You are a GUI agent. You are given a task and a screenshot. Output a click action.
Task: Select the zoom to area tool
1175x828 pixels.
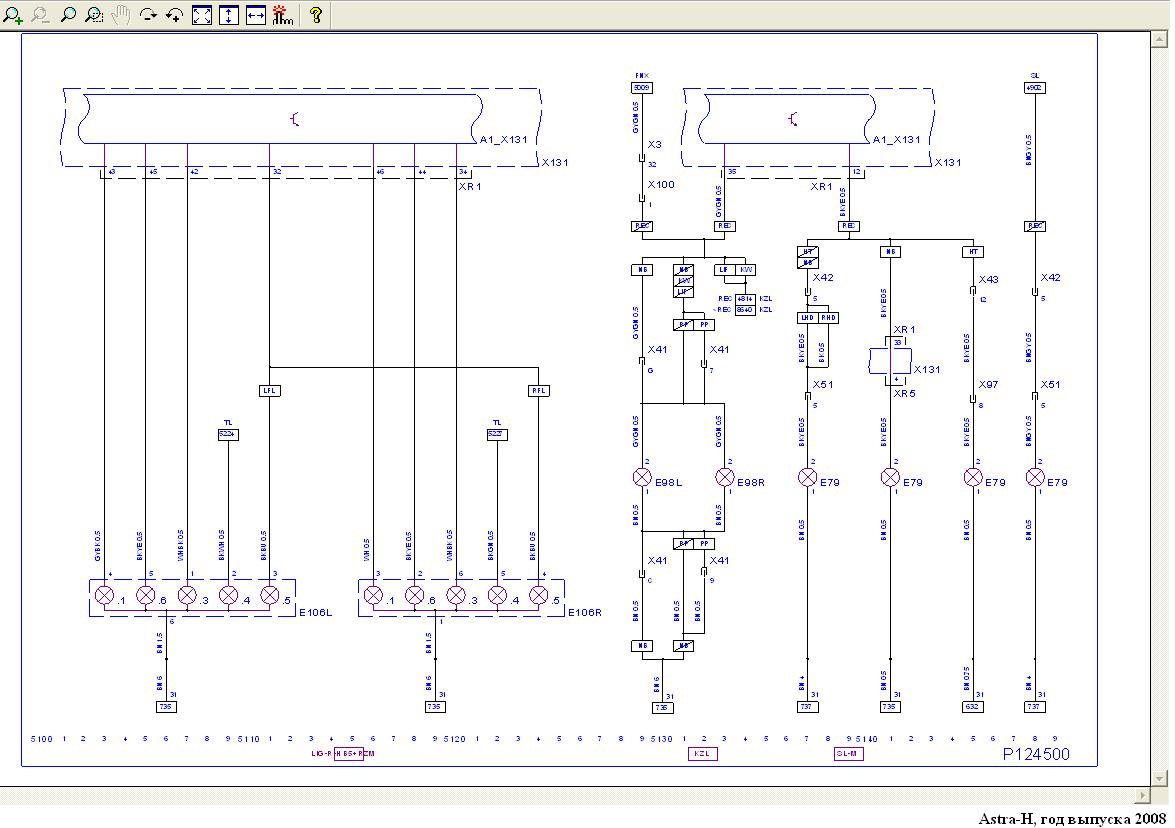[x=94, y=15]
